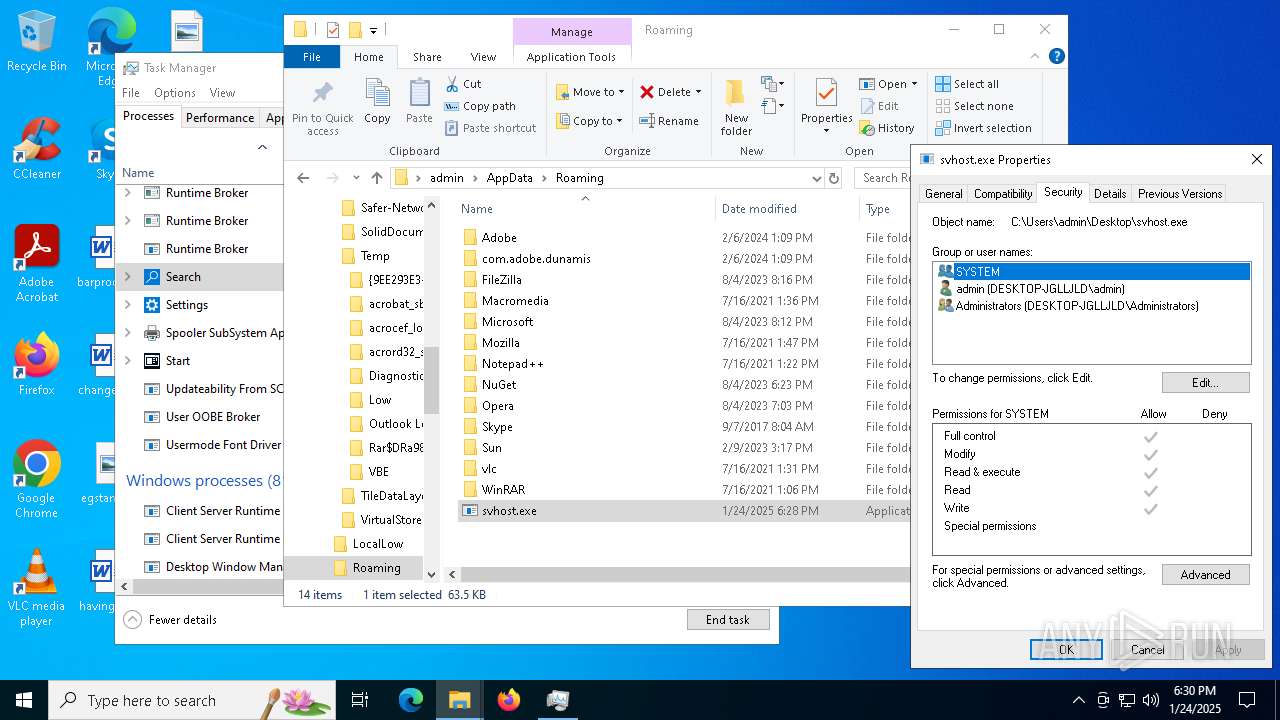Switch to General tab in Properties
Viewport: 1280px width, 720px height.
point(943,194)
